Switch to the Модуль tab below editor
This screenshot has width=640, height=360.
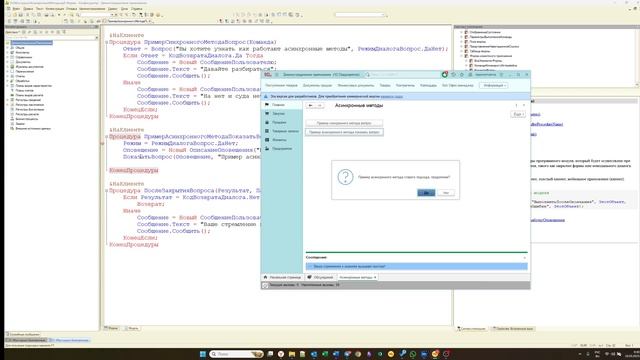pos(131,328)
